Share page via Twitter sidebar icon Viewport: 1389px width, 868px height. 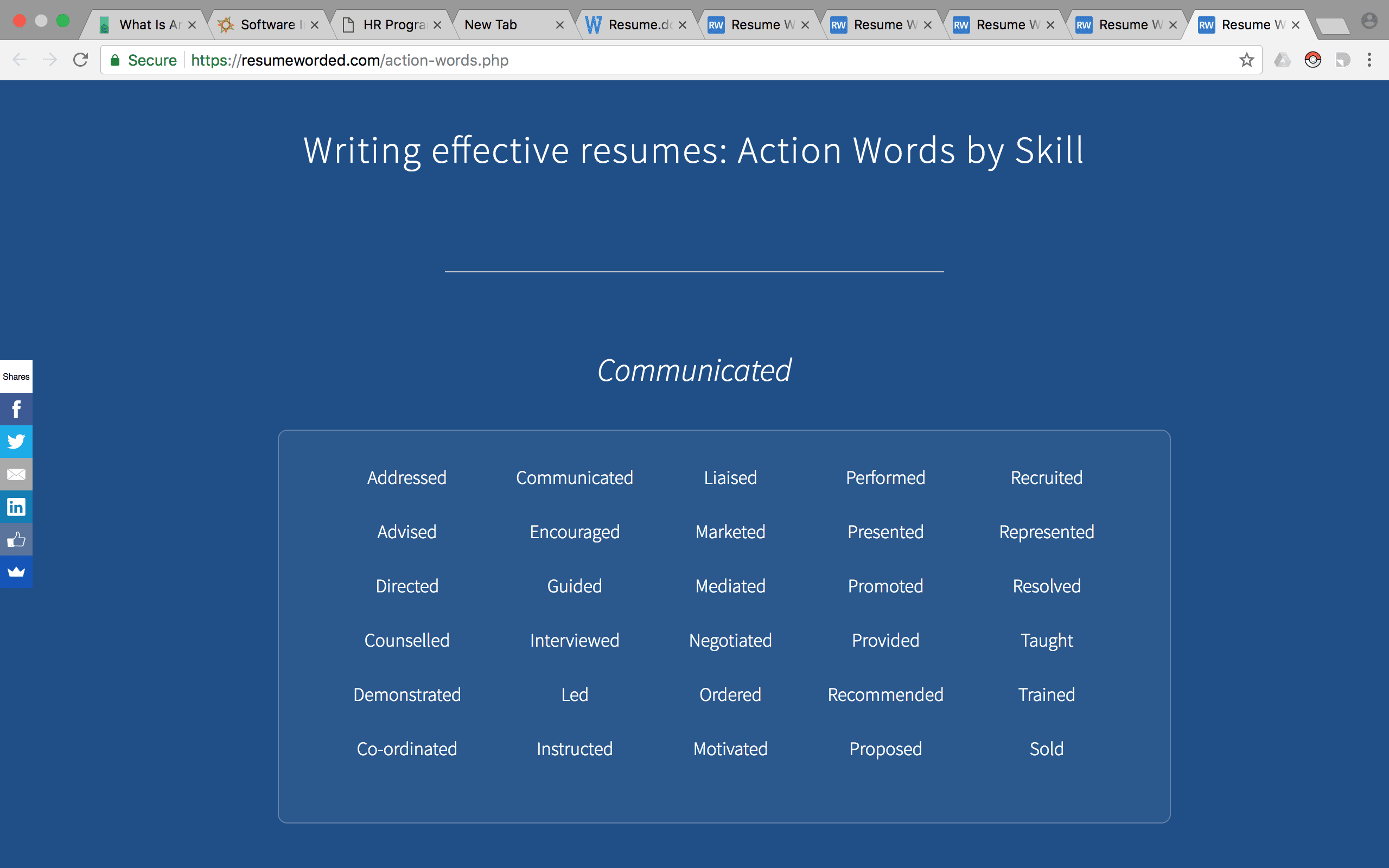(16, 442)
